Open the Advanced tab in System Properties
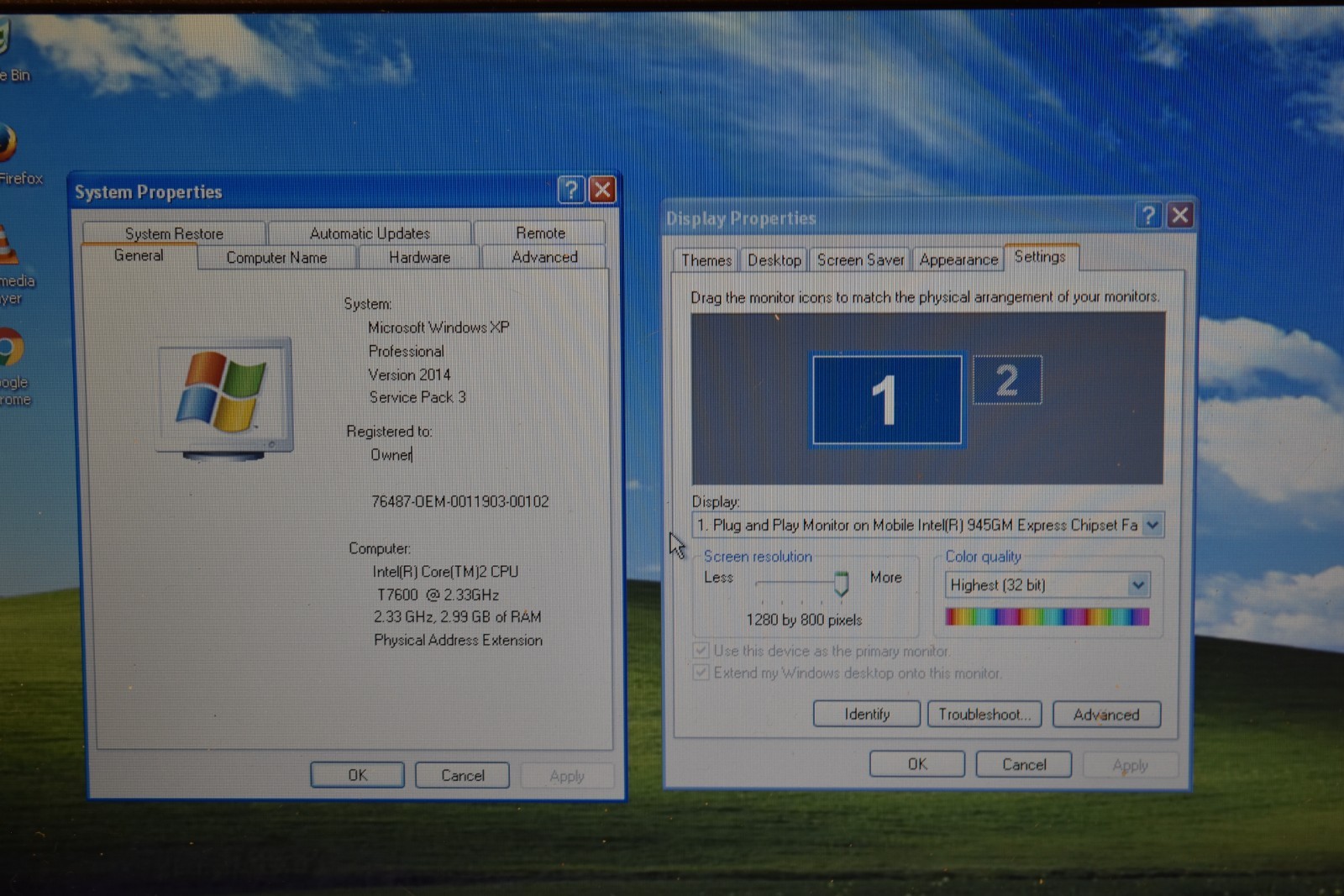The width and height of the screenshot is (1344, 896). pos(544,257)
